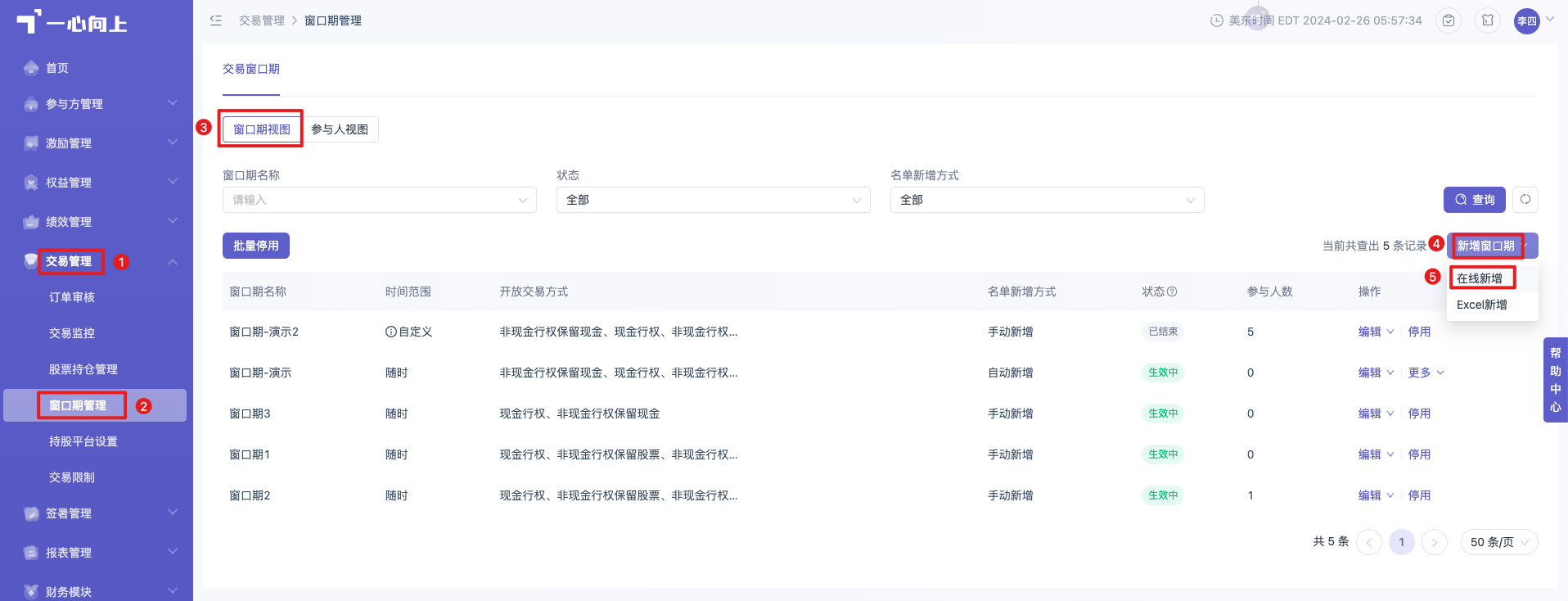Open the 名单新增方式 filter dropdown

tap(1048, 200)
